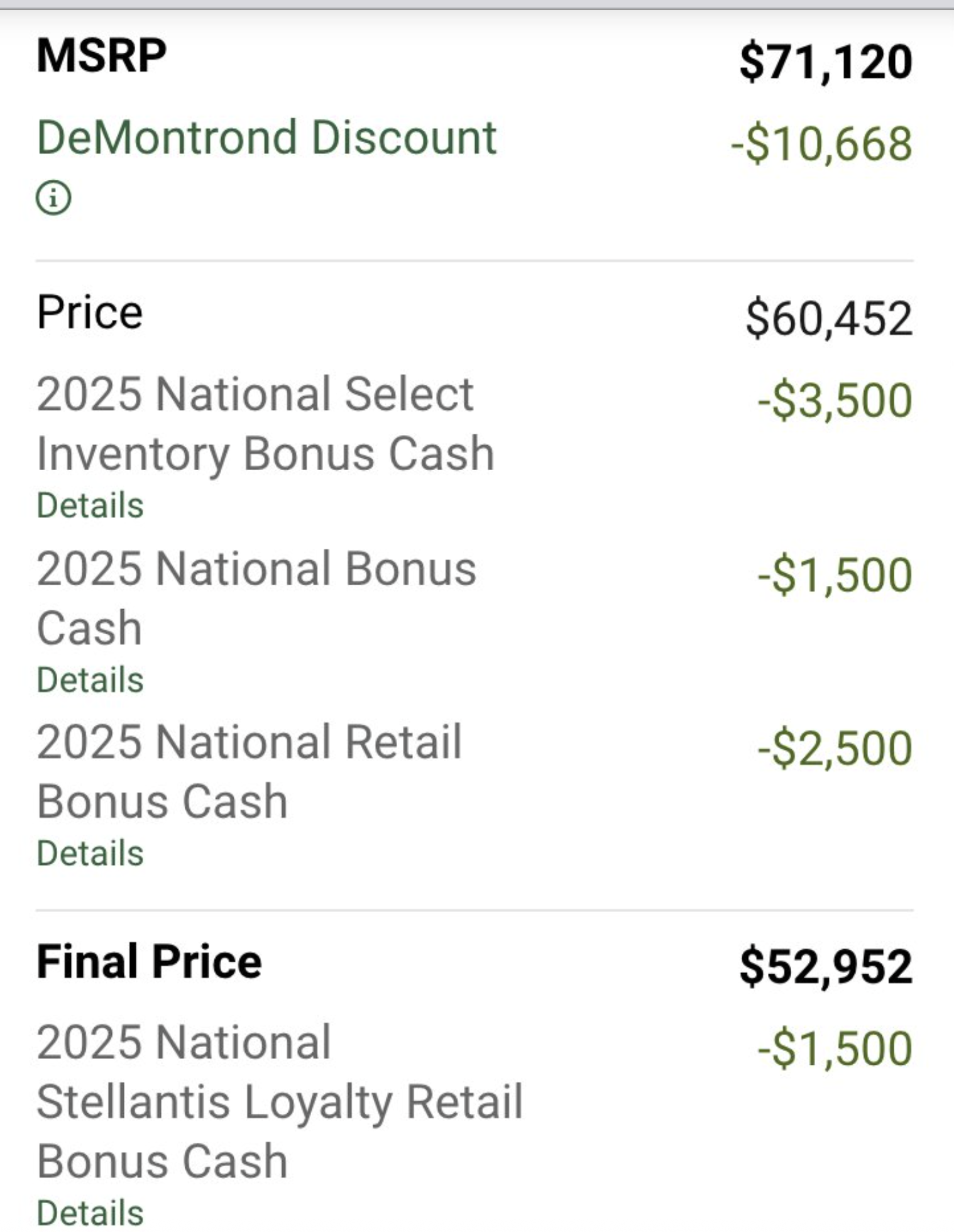Tap the 2025 National Retail Bonus Cash title
The image size is (954, 1232).
249,772
